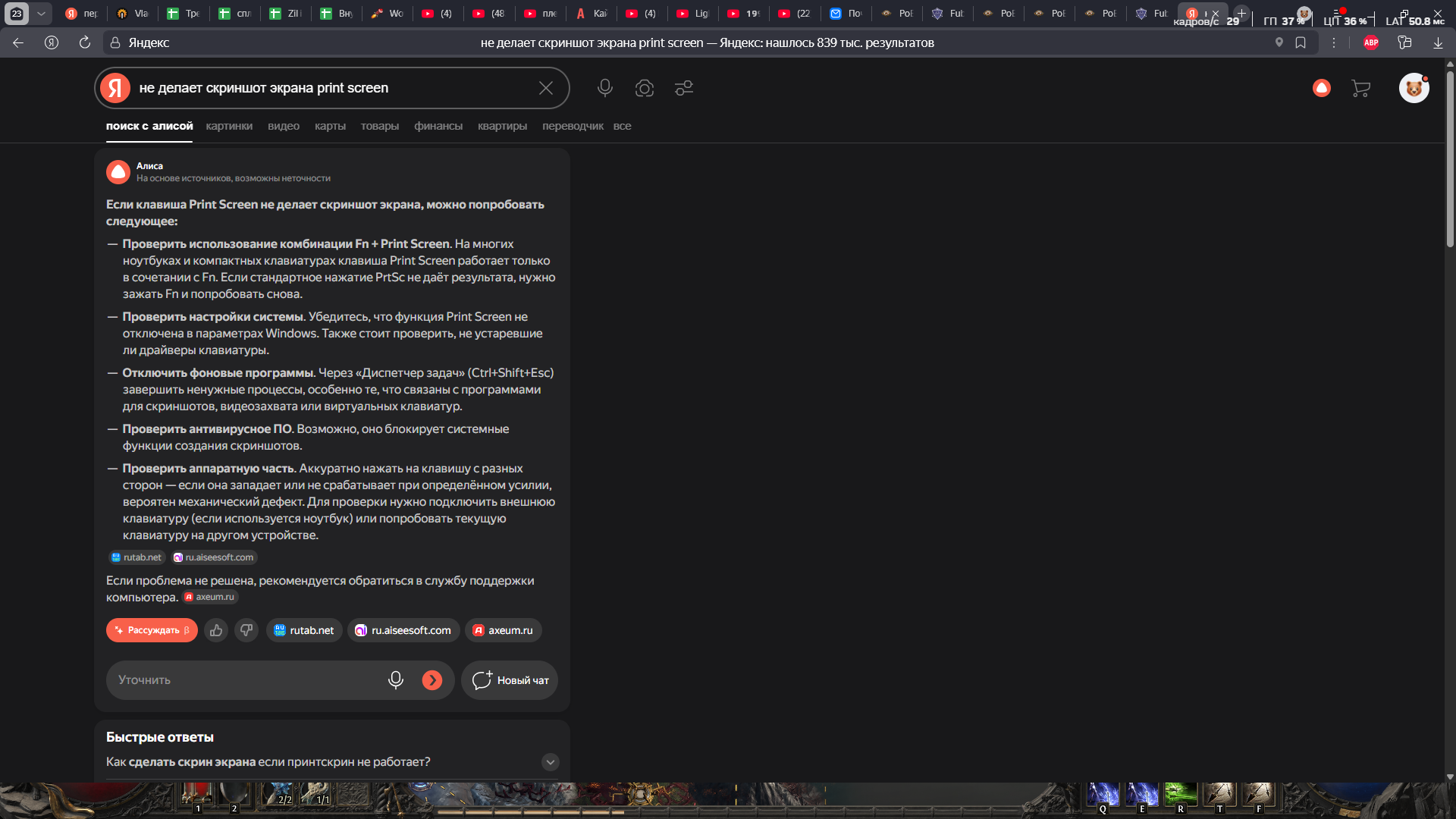
Task: Open the small inline ru.aiseesoft.com citation
Action: 214,557
